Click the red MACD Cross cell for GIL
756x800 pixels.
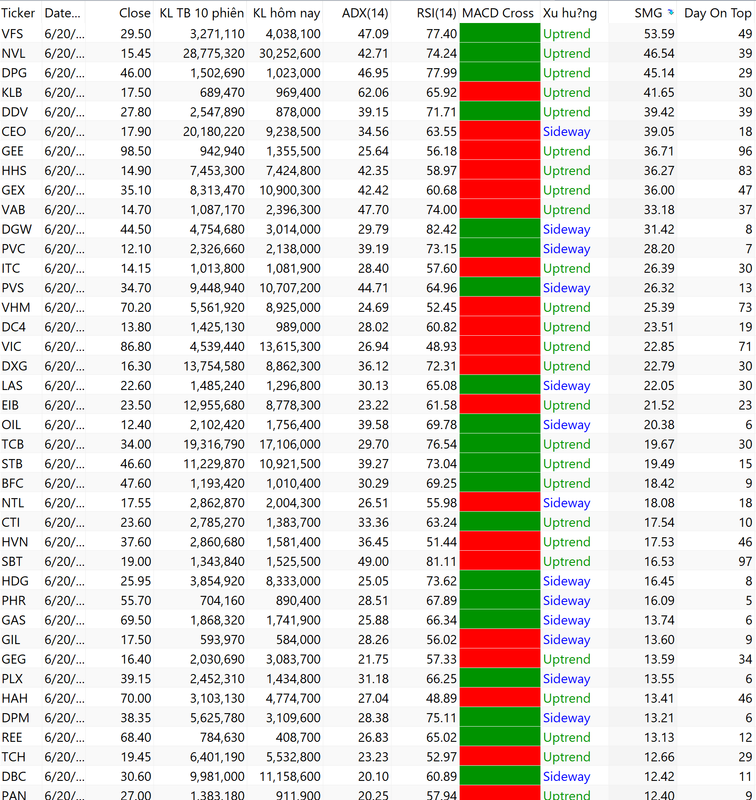[499, 640]
